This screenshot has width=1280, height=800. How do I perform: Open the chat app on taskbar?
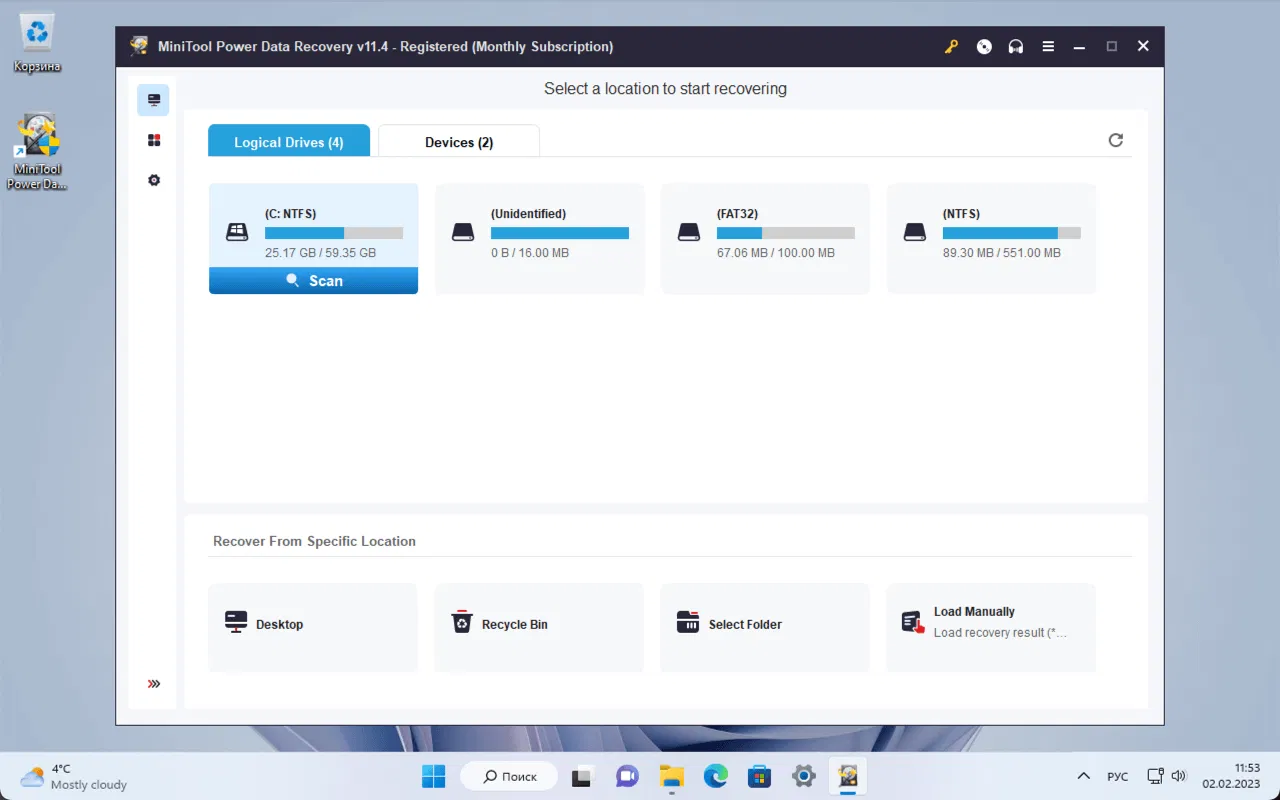pos(627,776)
